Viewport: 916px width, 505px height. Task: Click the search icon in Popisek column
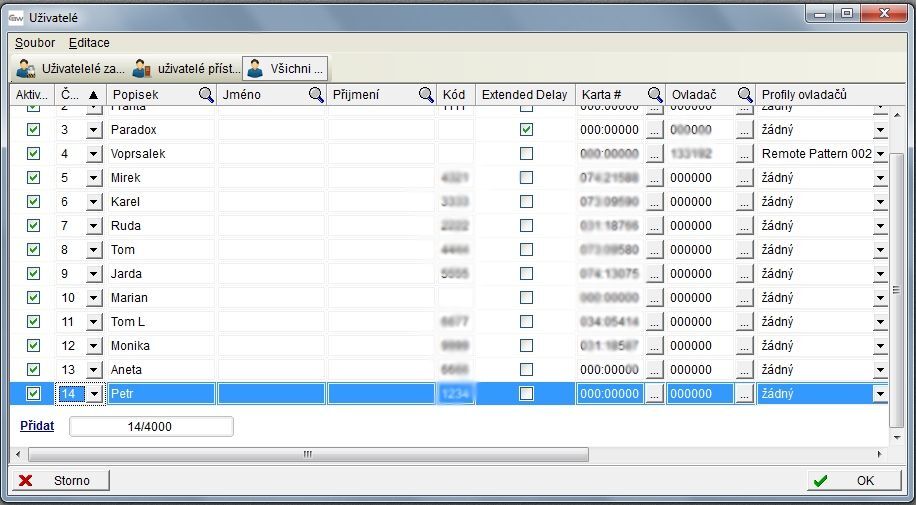[206, 95]
